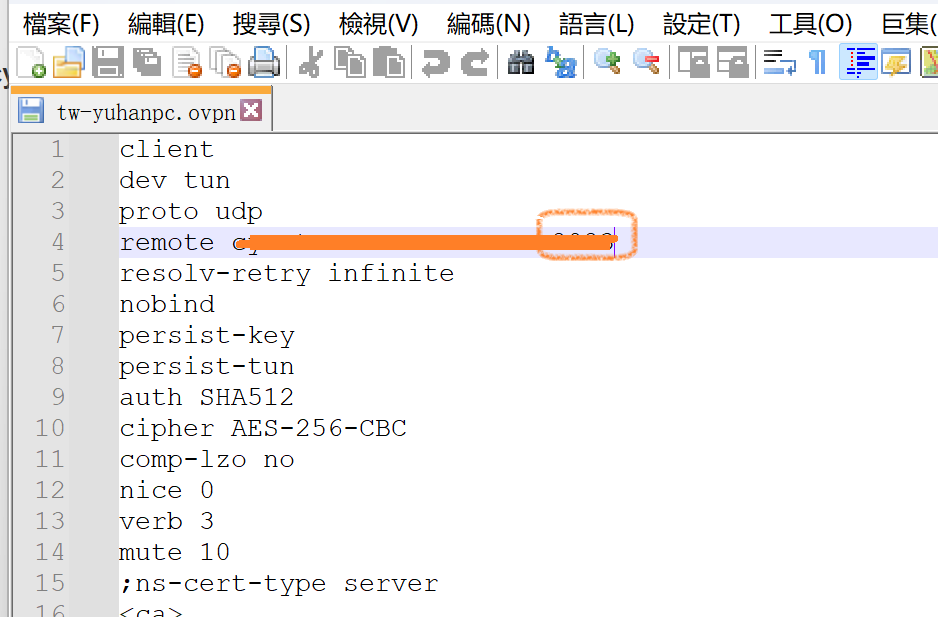938x617 pixels.
Task: Click the Redo arrow icon
Action: [474, 63]
